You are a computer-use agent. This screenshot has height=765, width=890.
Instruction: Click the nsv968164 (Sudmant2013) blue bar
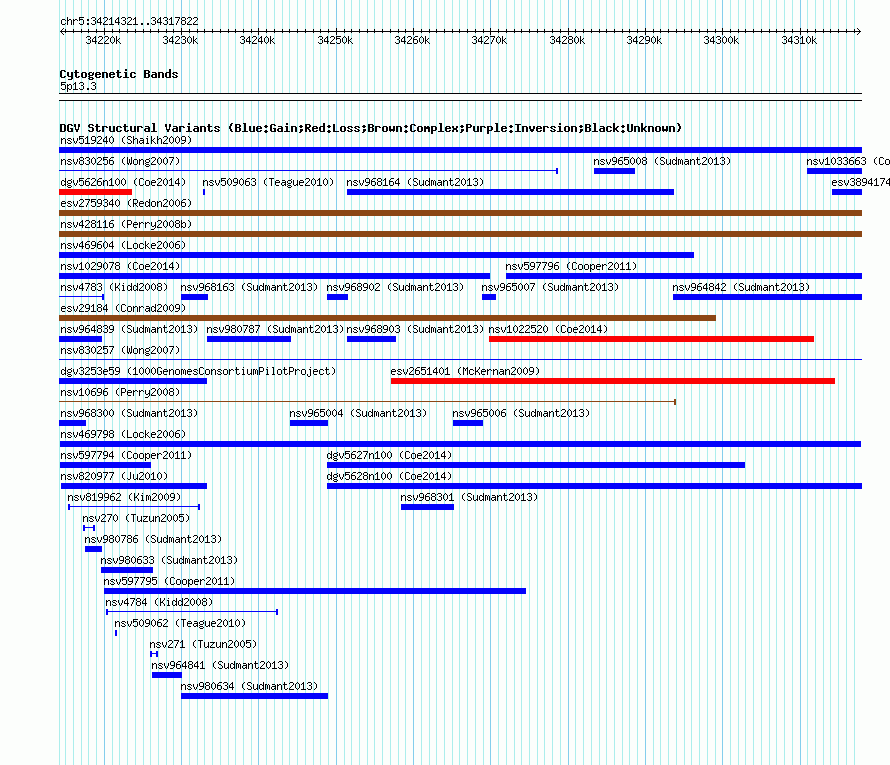coord(510,192)
